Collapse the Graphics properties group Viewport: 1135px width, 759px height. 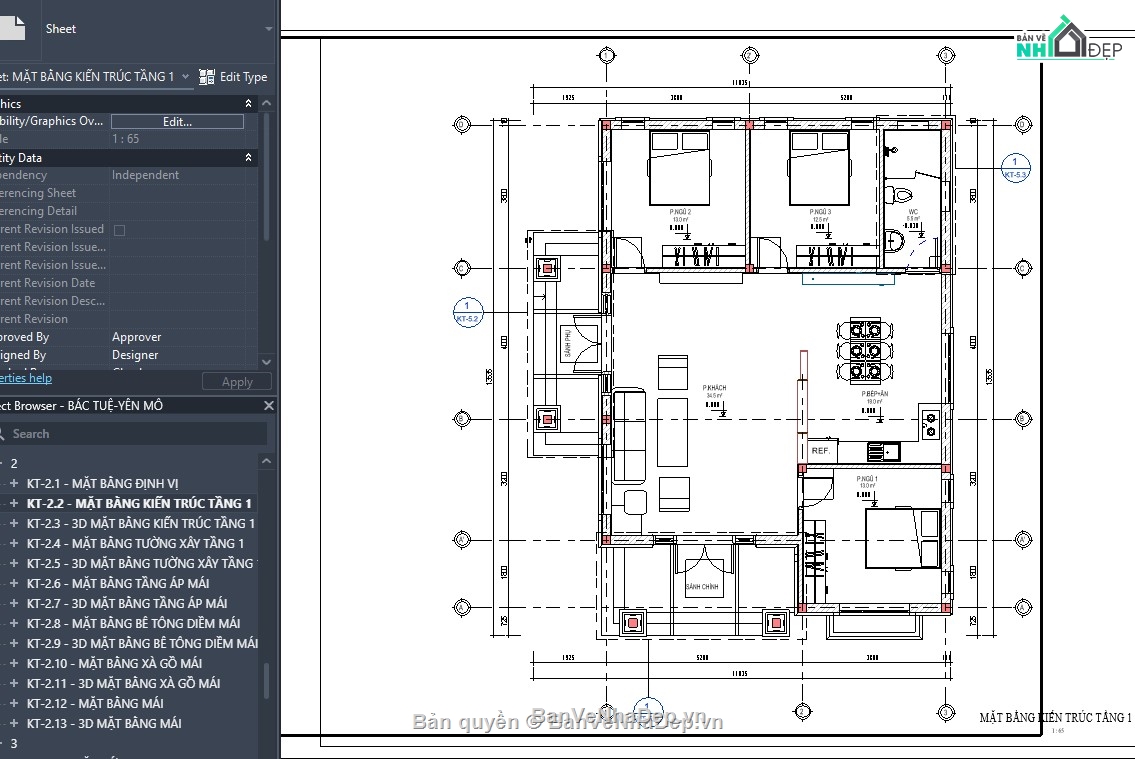click(x=248, y=103)
